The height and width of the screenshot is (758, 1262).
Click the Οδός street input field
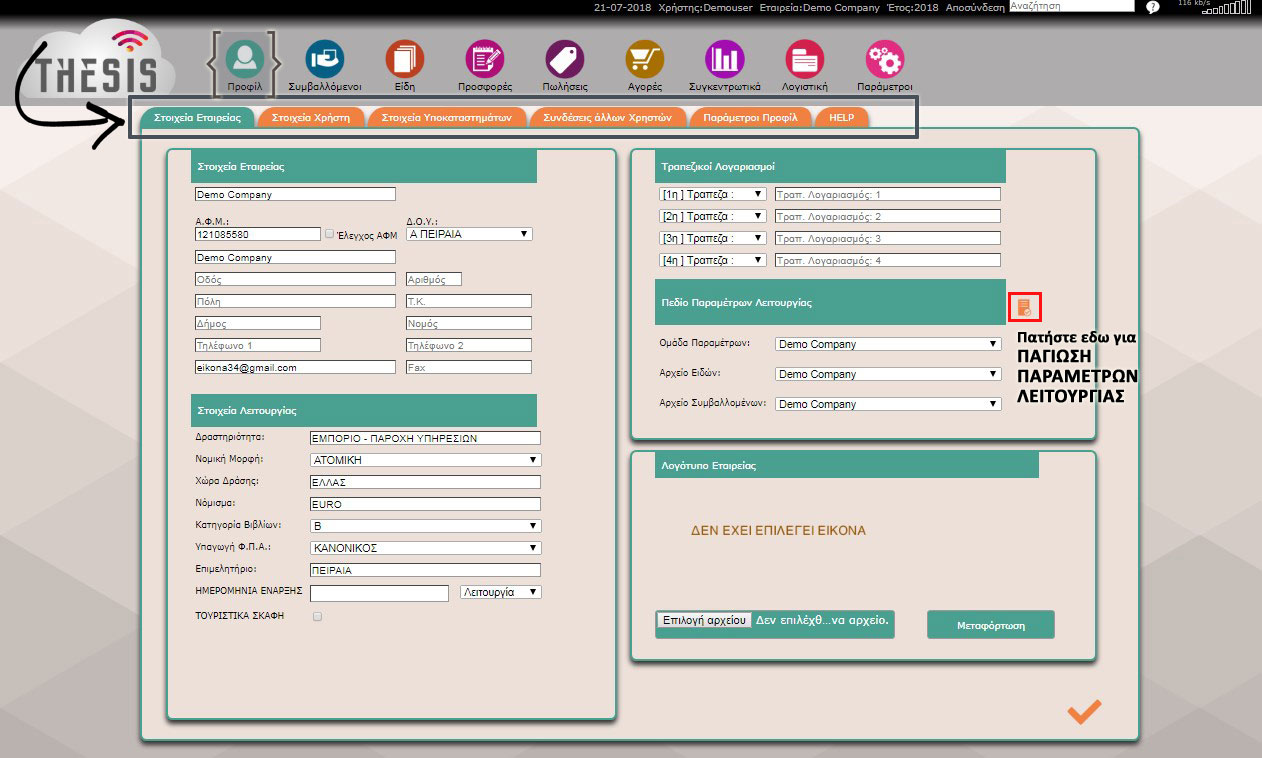coord(295,280)
